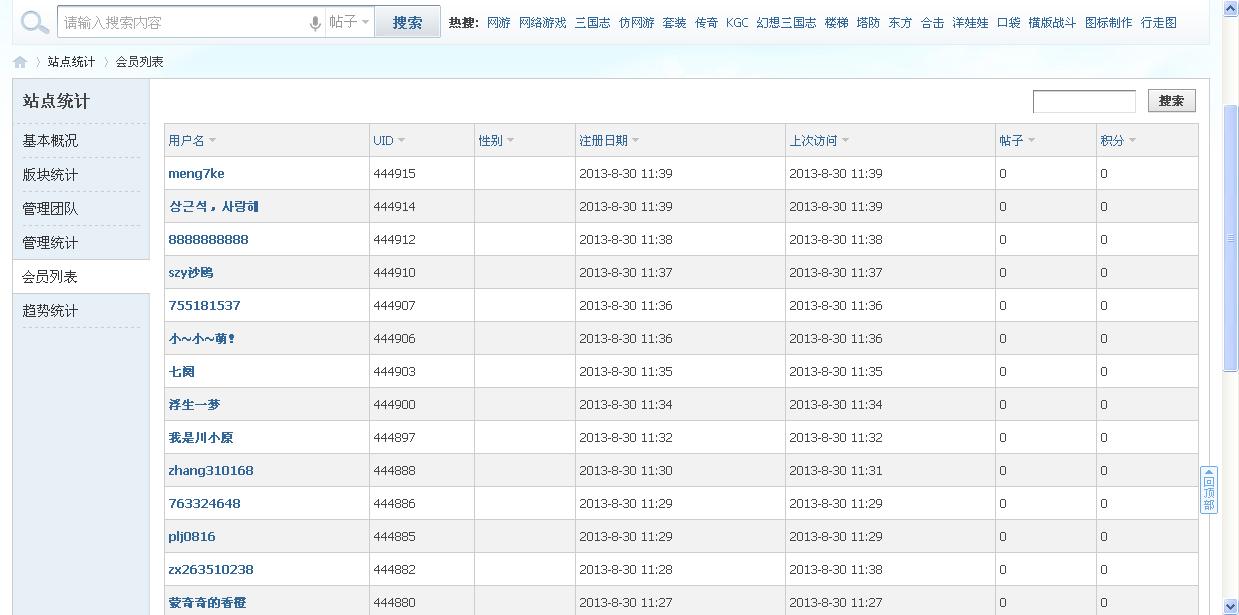The width and height of the screenshot is (1239, 615).
Task: Sort by 性别 column header
Action: 496,141
